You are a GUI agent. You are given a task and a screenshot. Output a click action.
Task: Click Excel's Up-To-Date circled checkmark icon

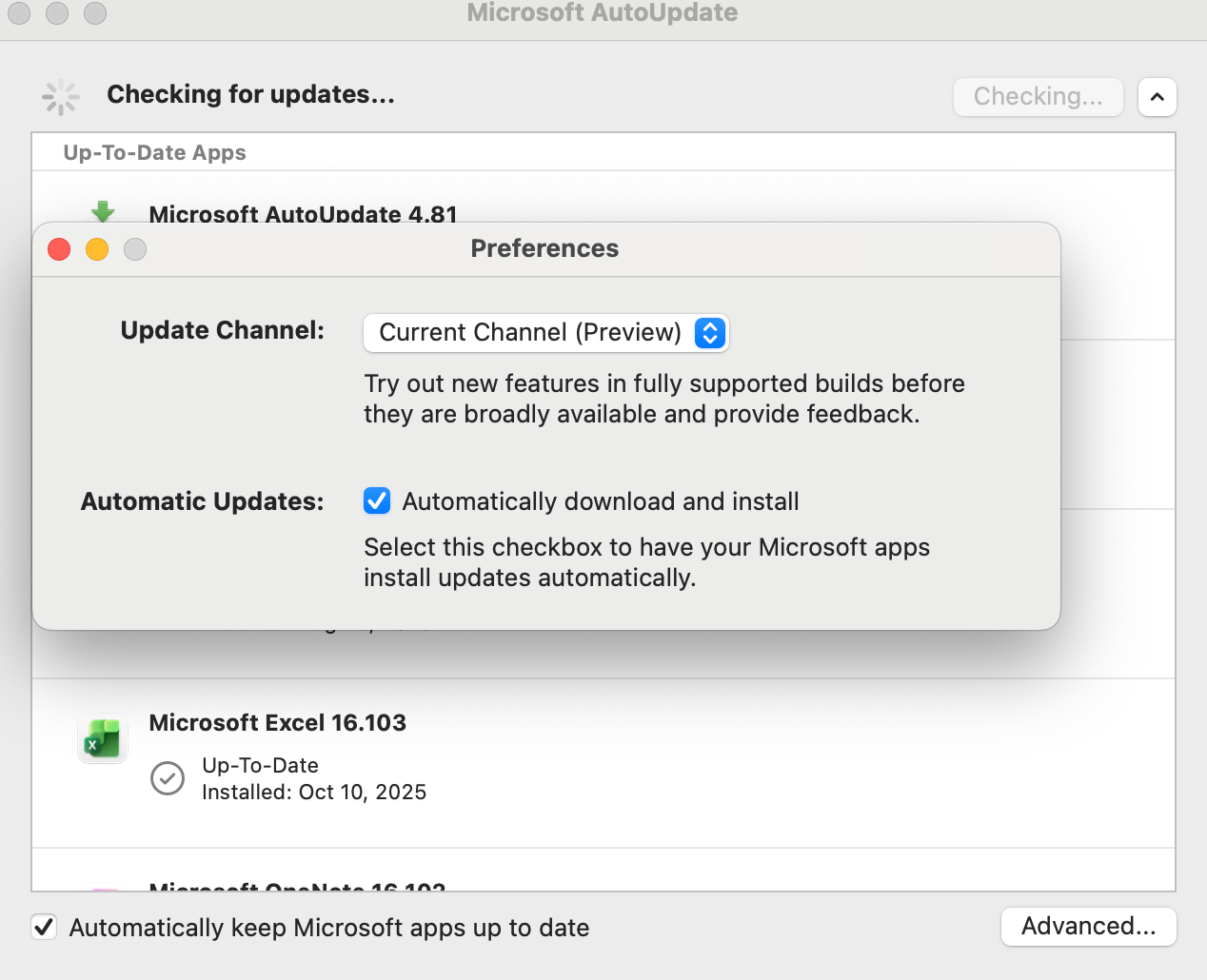pos(168,778)
